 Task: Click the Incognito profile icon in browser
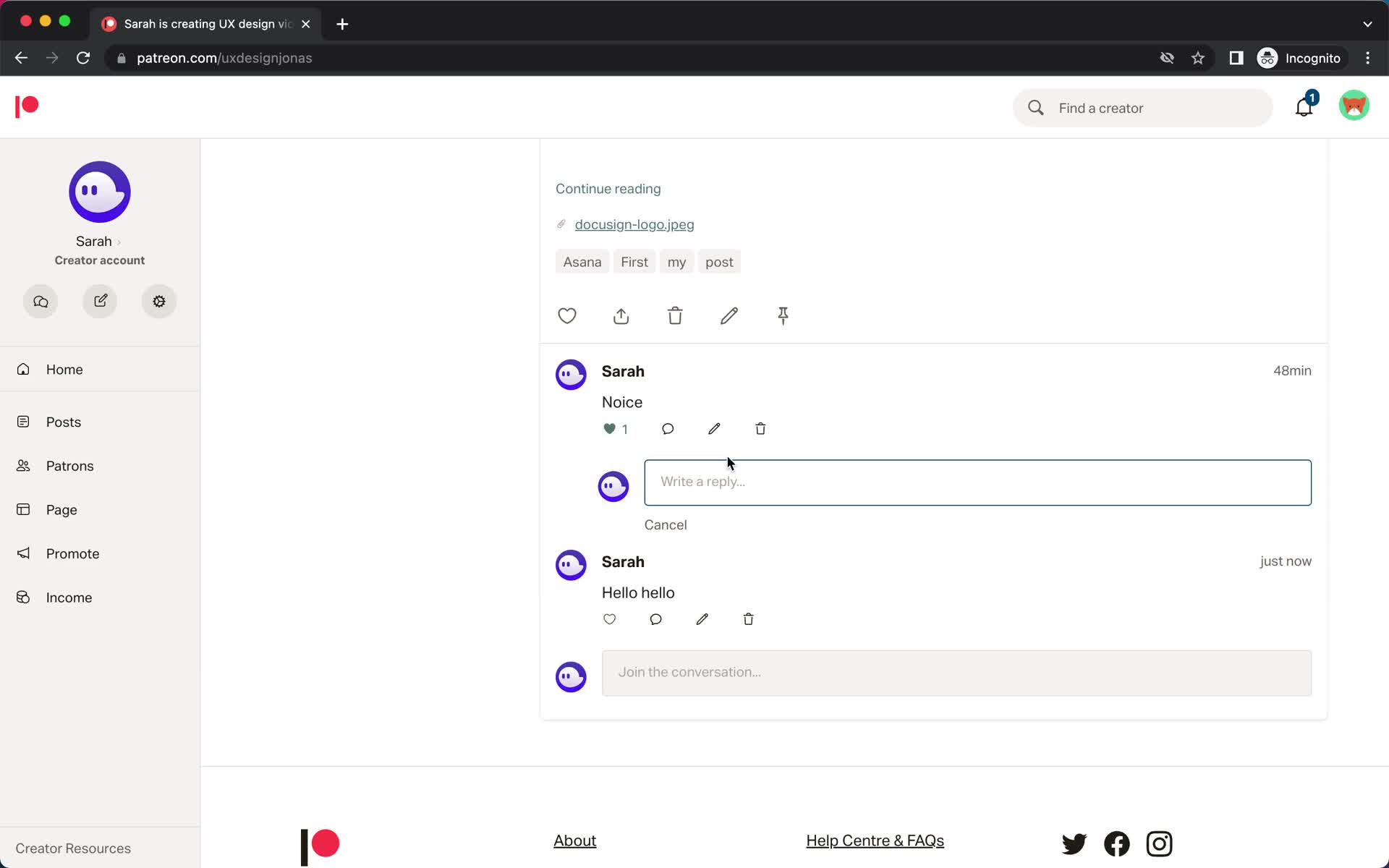coord(1268,58)
